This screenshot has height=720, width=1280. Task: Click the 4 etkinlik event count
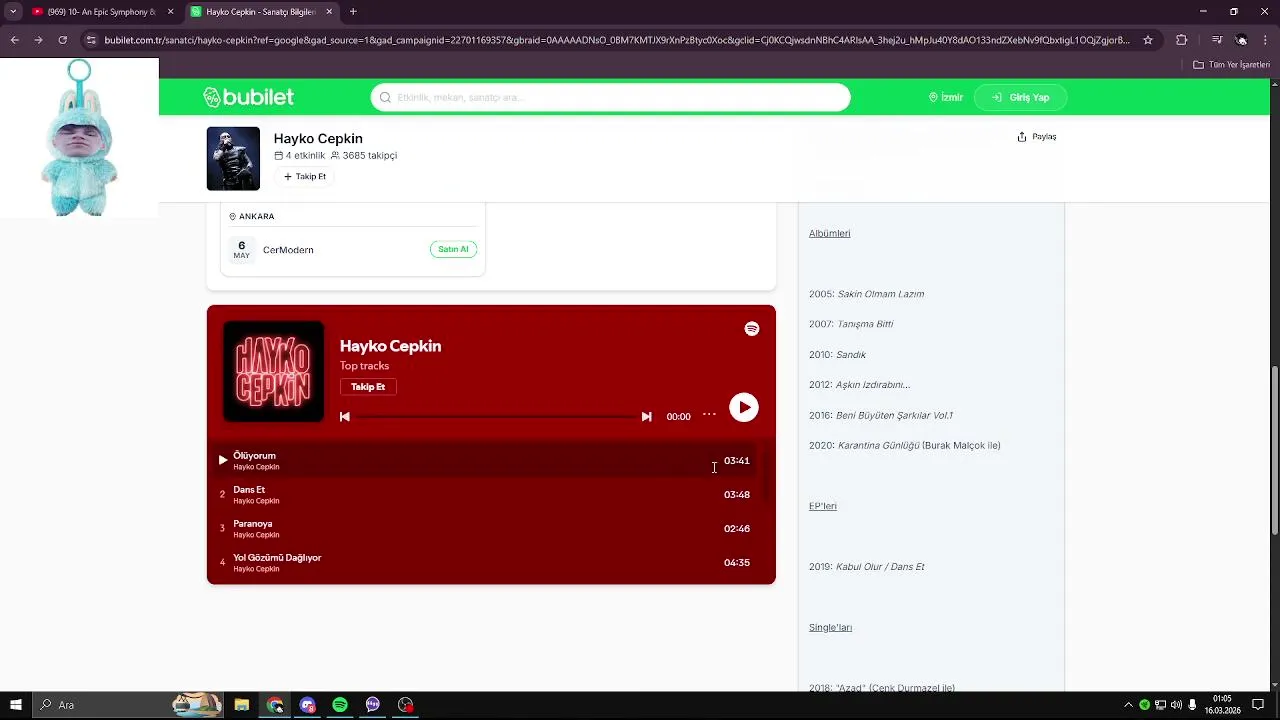[x=299, y=156]
